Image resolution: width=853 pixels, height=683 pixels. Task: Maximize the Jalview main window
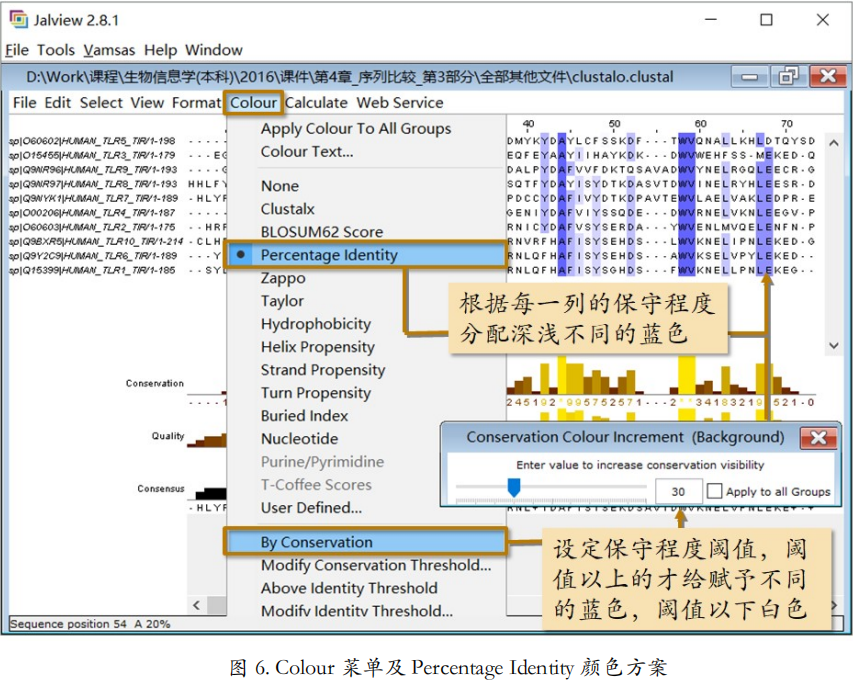coord(767,20)
